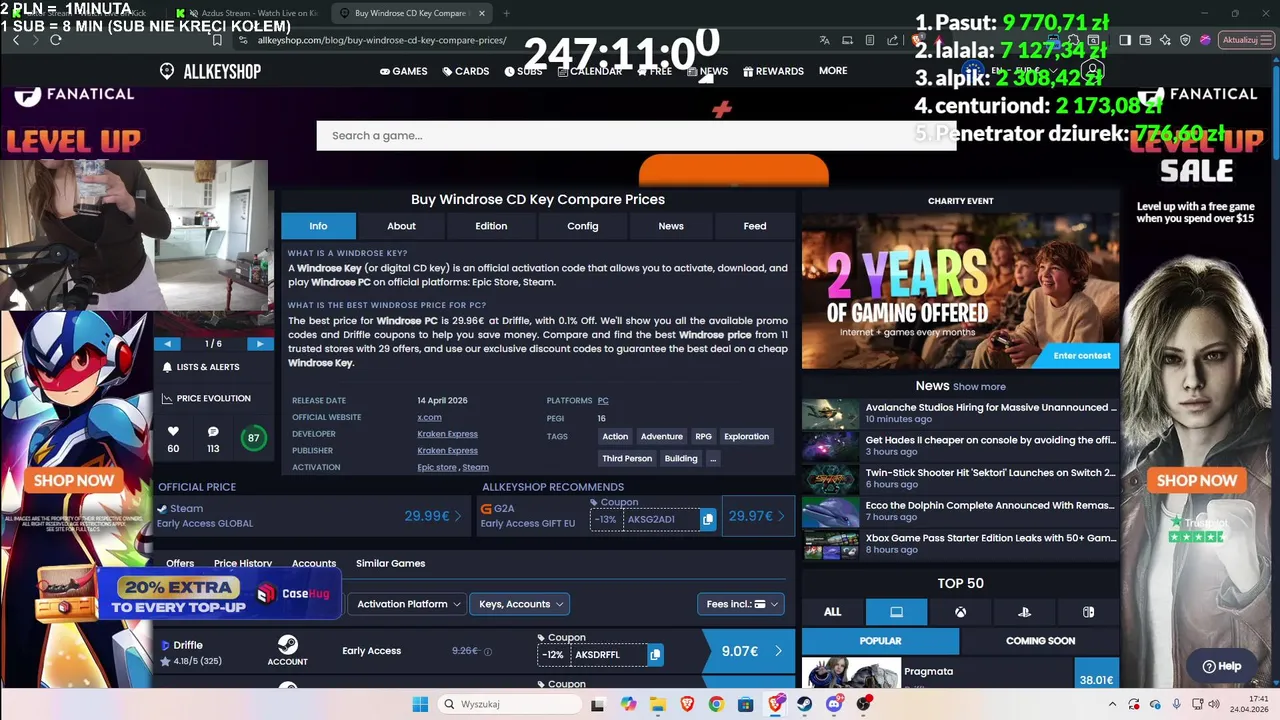Image resolution: width=1280 pixels, height=720 pixels.
Task: Open the Allkeyshop logo homepage link
Action: [209, 71]
